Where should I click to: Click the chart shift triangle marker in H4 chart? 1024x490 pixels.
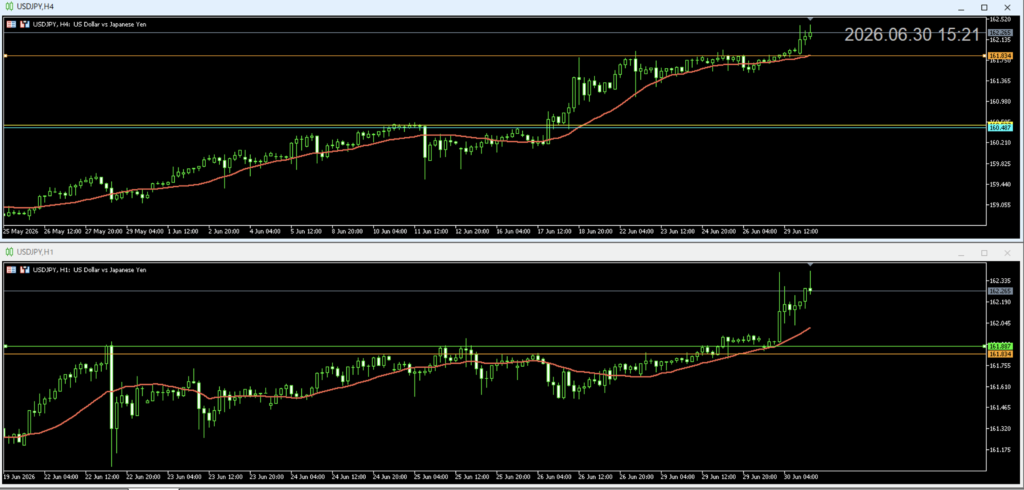click(x=810, y=18)
